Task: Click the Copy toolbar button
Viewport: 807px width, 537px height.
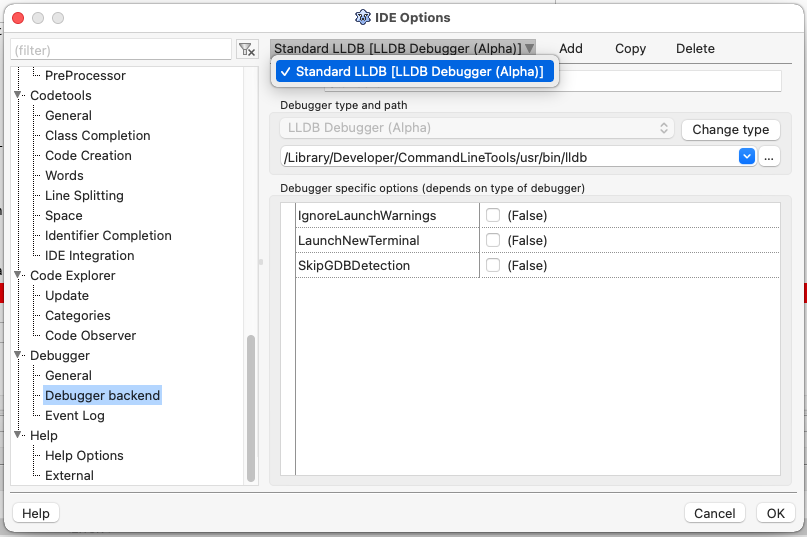Action: pos(630,48)
